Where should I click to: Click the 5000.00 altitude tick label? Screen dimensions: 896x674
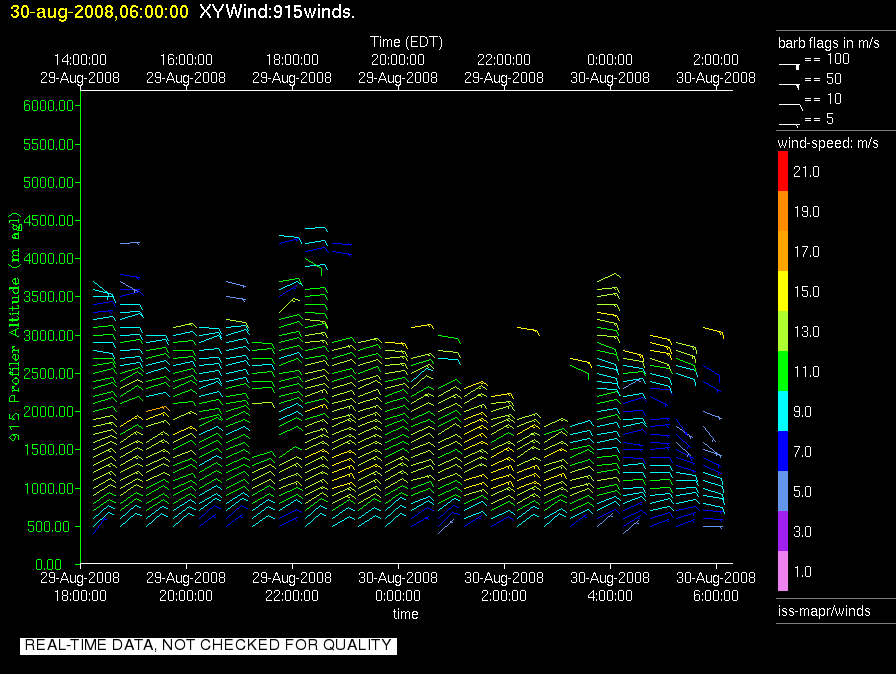[49, 183]
